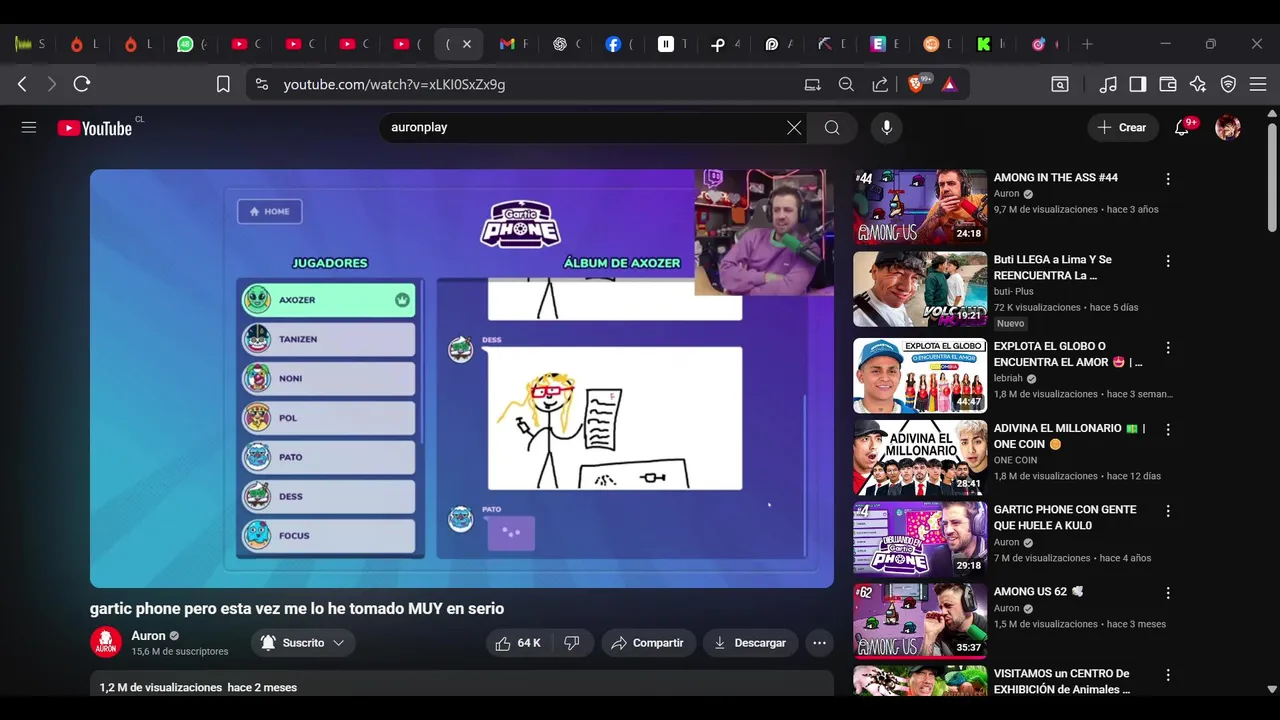Viewport: 1280px width, 720px height.
Task: Click the video player to pause
Action: click(462, 378)
